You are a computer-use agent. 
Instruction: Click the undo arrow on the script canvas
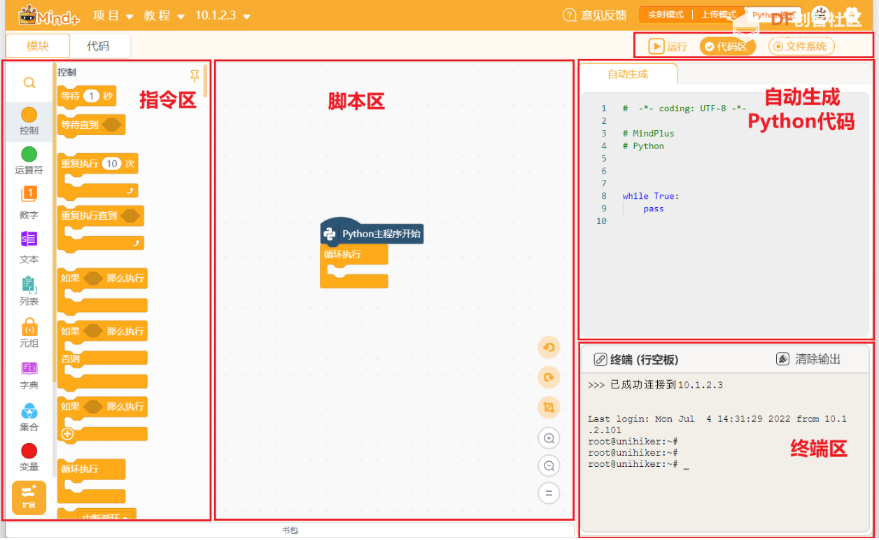coord(548,347)
